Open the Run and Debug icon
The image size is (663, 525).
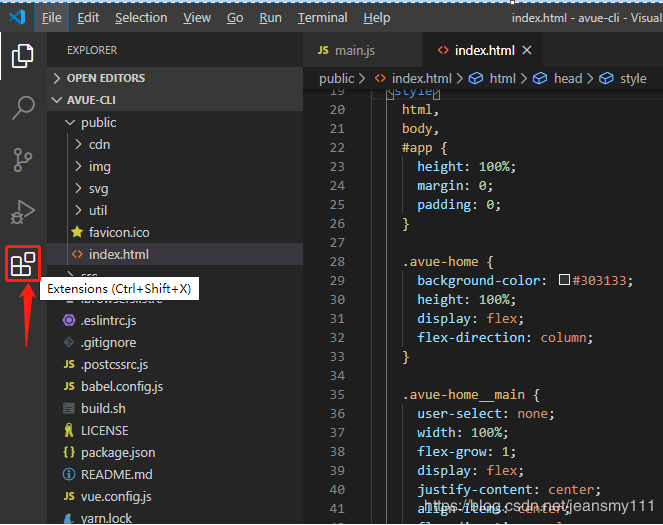click(x=22, y=212)
